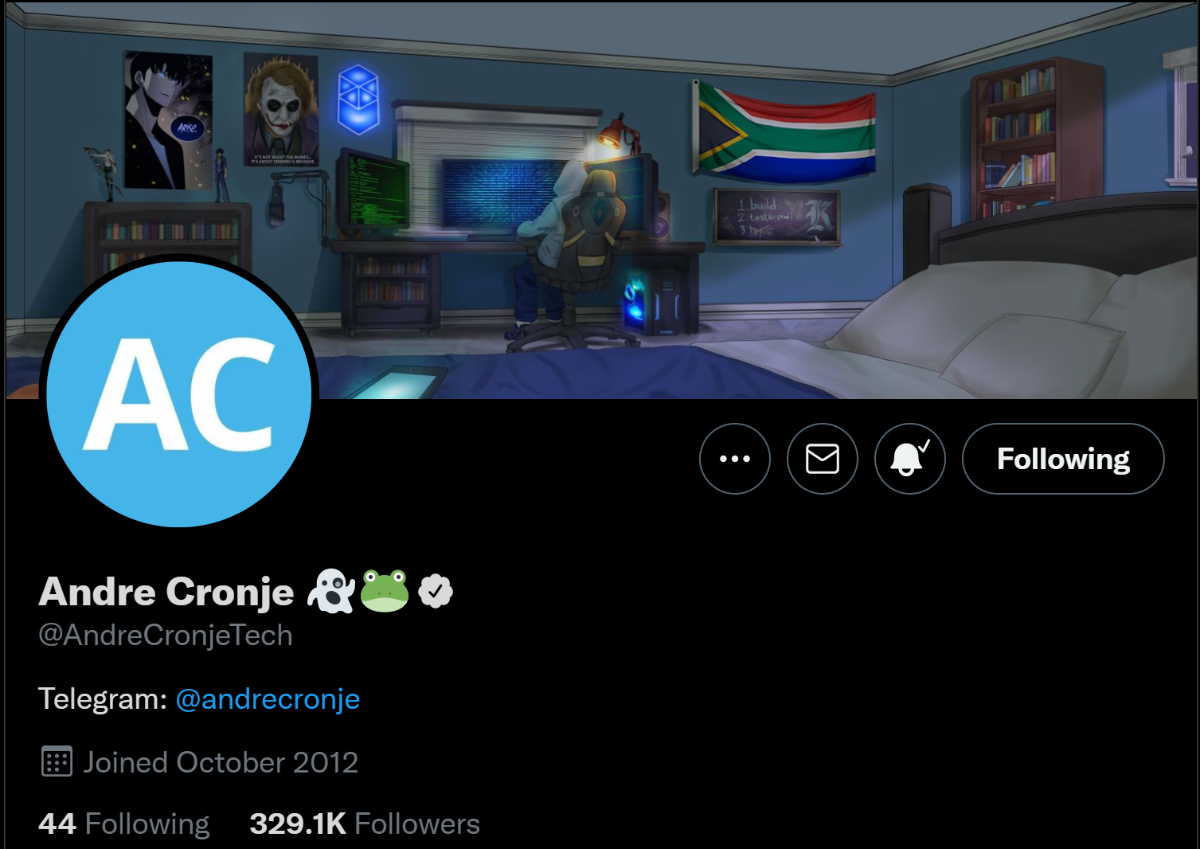Click the @AndreCronjeTech handle text
This screenshot has height=849, width=1200.
[x=165, y=636]
